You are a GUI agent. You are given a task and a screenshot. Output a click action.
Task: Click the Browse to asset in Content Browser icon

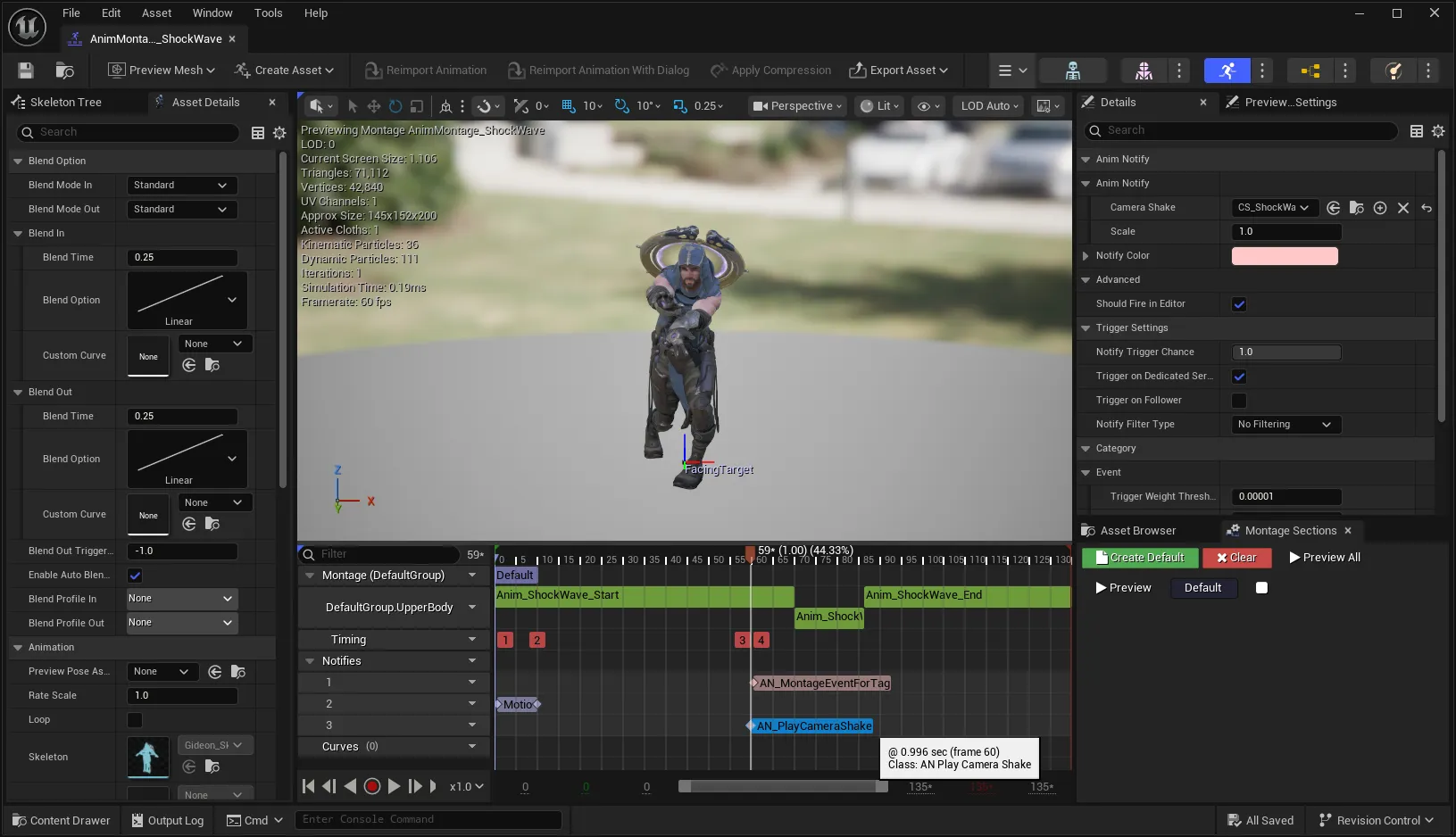[x=64, y=70]
